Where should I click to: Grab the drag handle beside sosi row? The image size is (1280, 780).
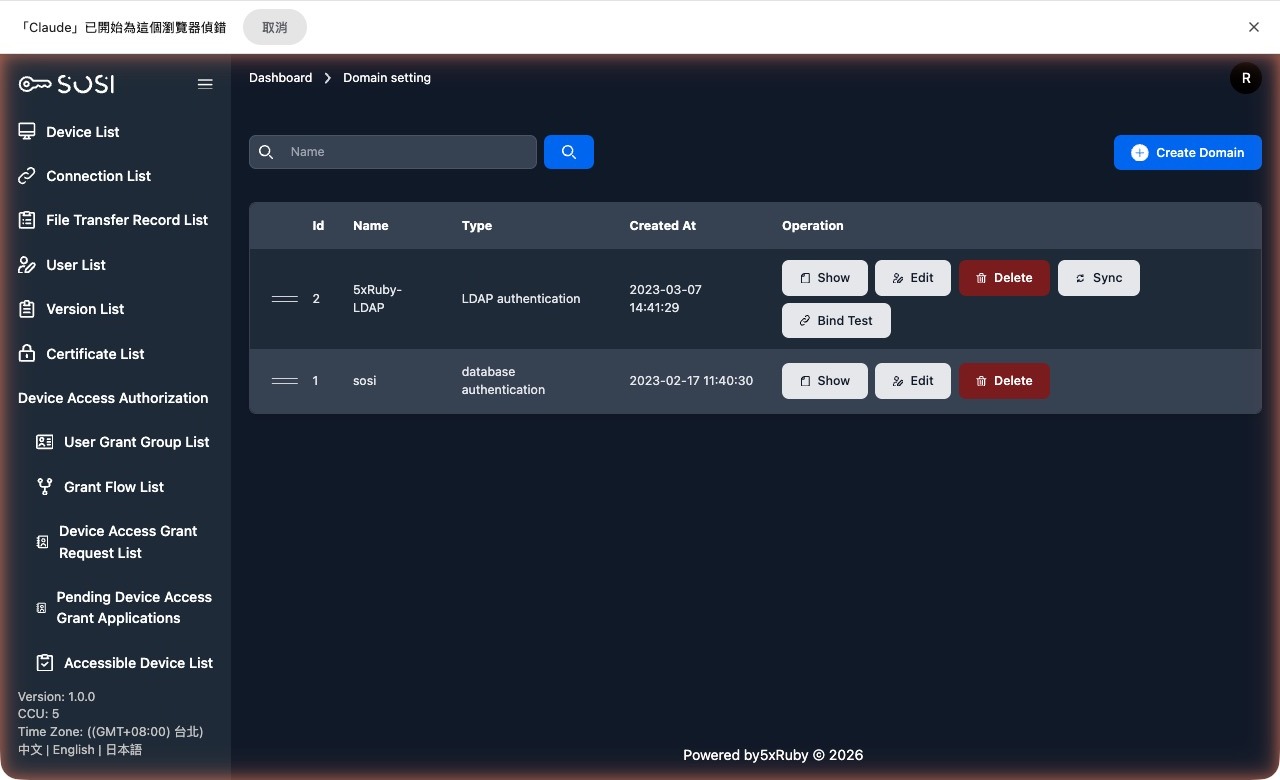click(284, 380)
